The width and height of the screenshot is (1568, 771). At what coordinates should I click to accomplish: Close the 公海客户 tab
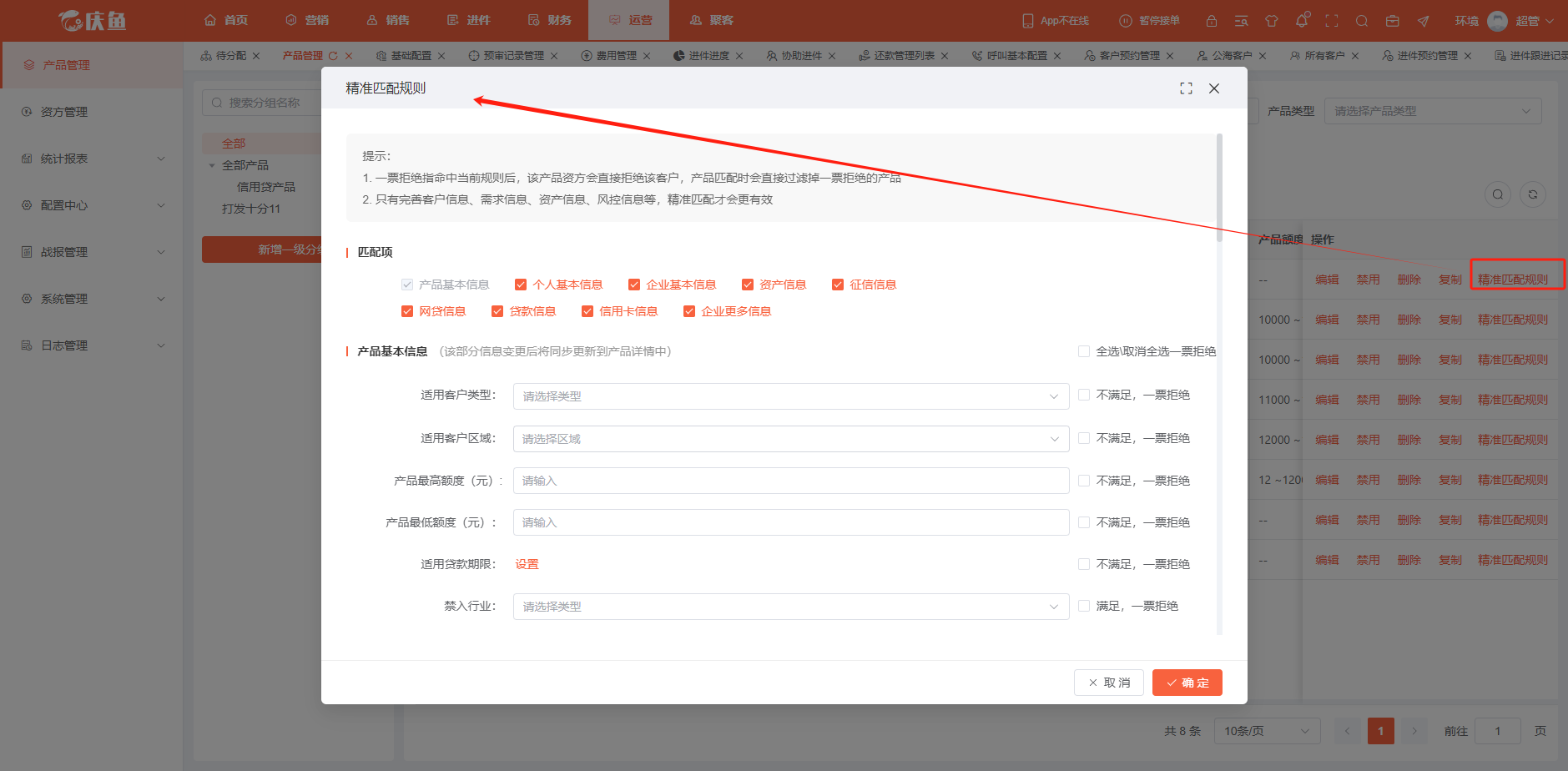click(x=1263, y=56)
